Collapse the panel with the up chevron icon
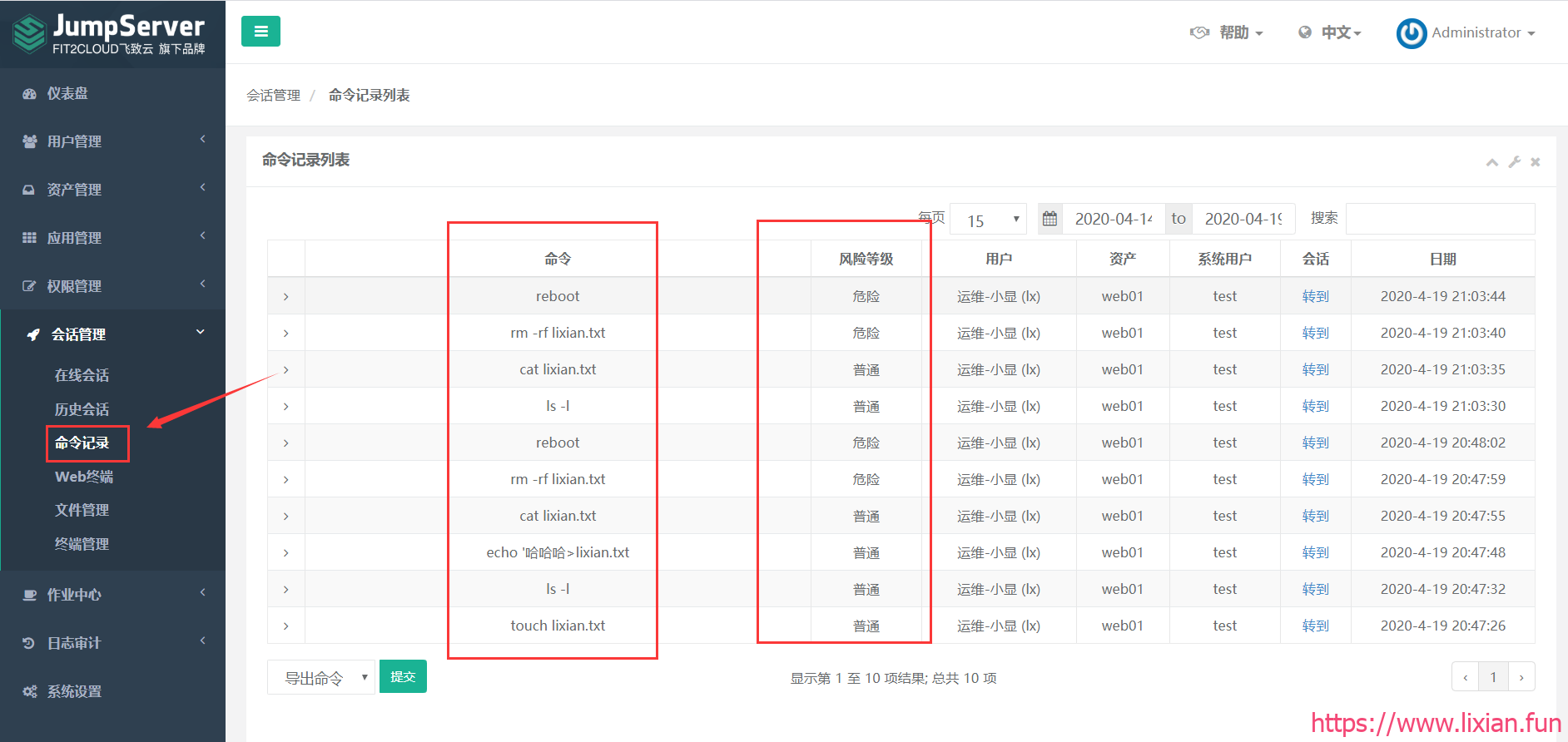 (1492, 162)
